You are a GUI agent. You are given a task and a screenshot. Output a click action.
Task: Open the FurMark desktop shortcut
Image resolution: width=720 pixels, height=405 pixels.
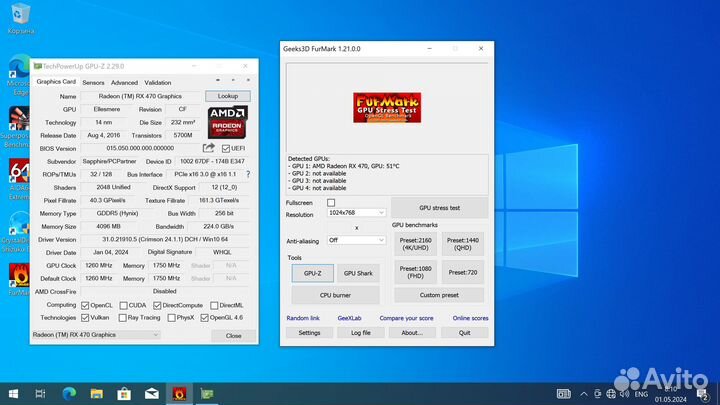(x=18, y=279)
